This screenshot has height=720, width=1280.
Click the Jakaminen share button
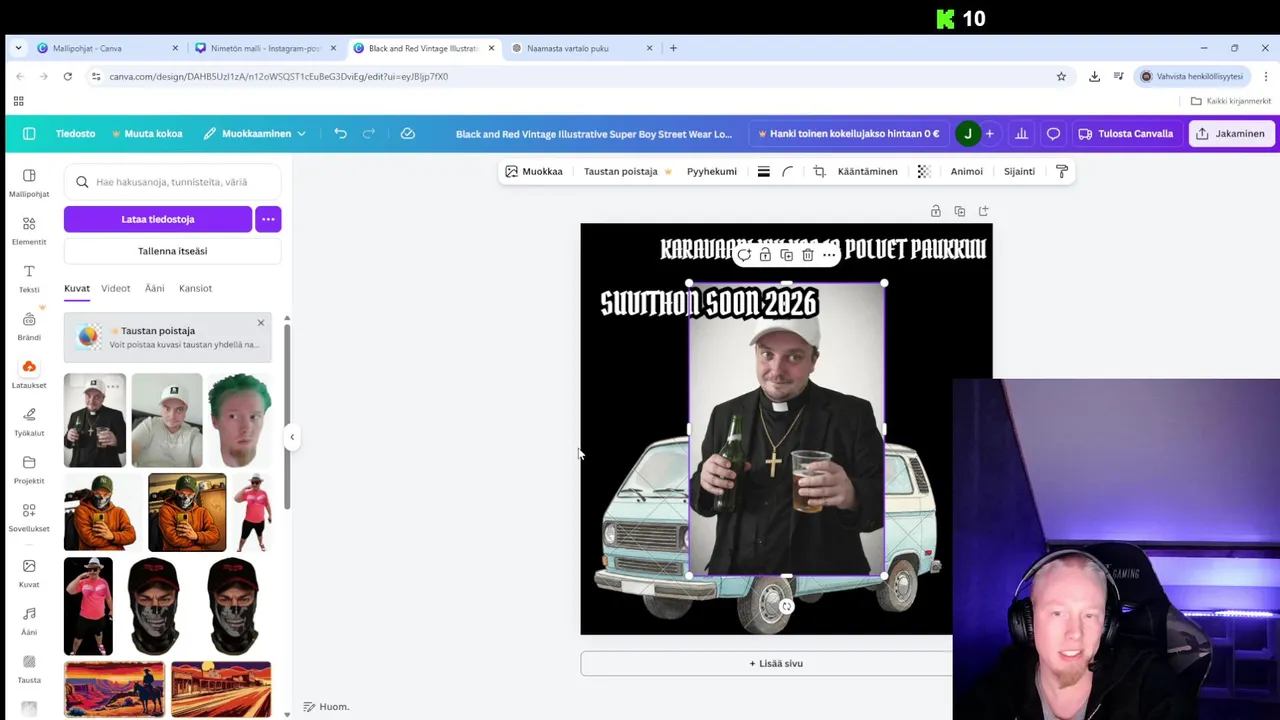point(1231,133)
